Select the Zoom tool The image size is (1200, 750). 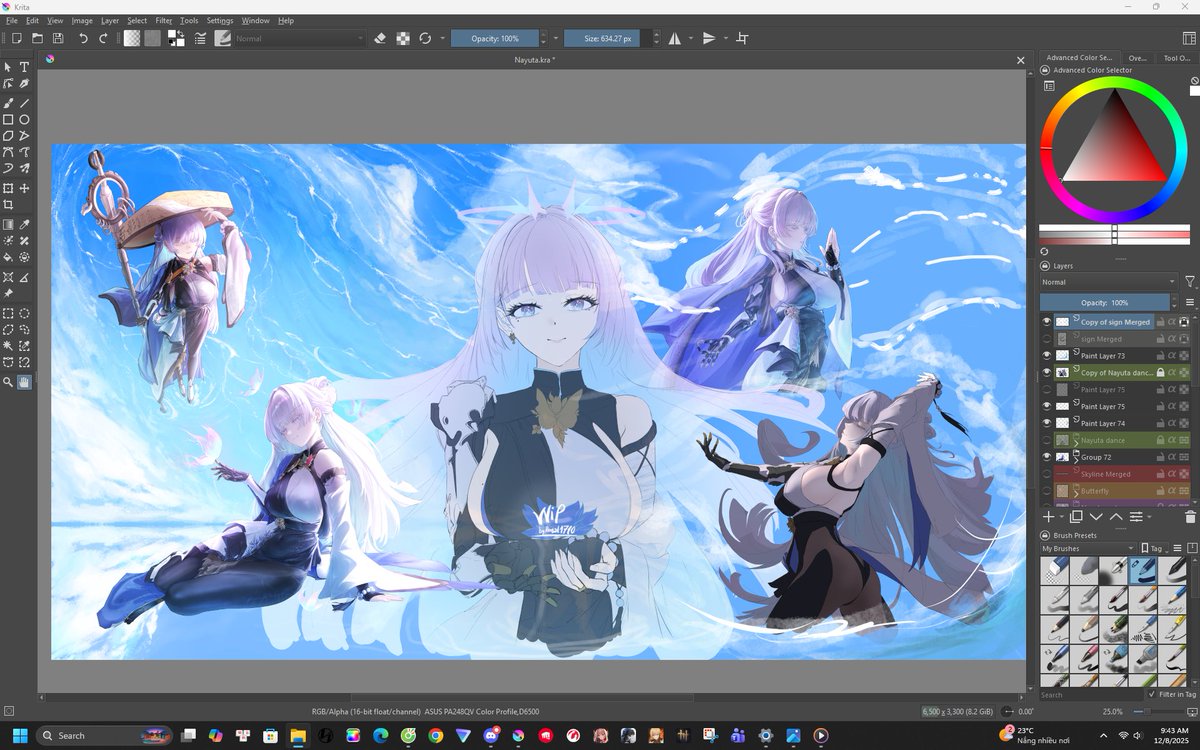point(8,382)
